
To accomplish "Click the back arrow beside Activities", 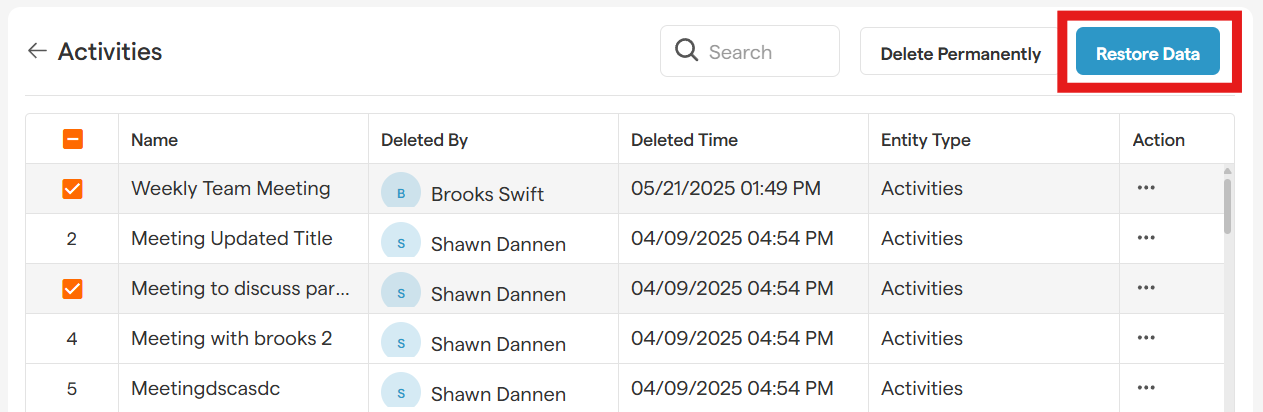I will (37, 51).
